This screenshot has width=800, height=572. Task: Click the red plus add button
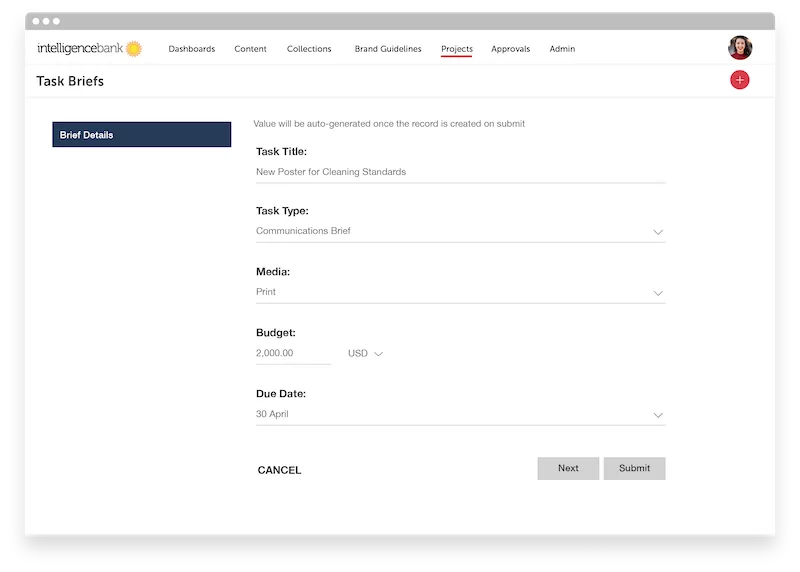click(739, 80)
